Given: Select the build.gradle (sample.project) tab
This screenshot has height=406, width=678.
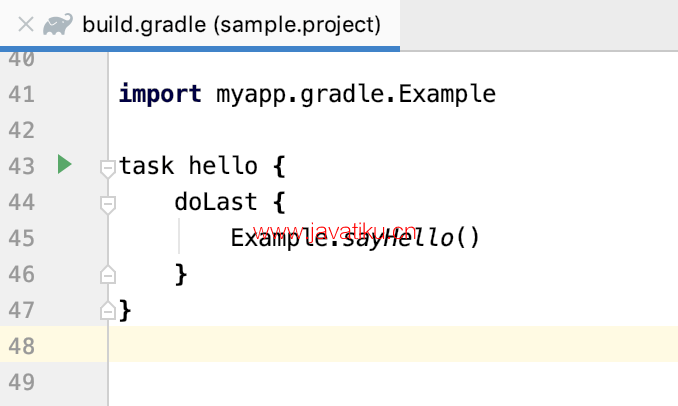Looking at the screenshot, I should point(200,24).
